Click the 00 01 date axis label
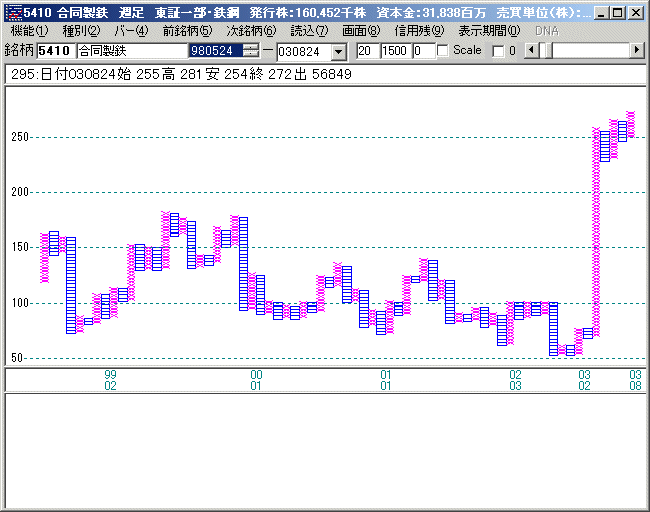This screenshot has width=650, height=512. [256, 380]
